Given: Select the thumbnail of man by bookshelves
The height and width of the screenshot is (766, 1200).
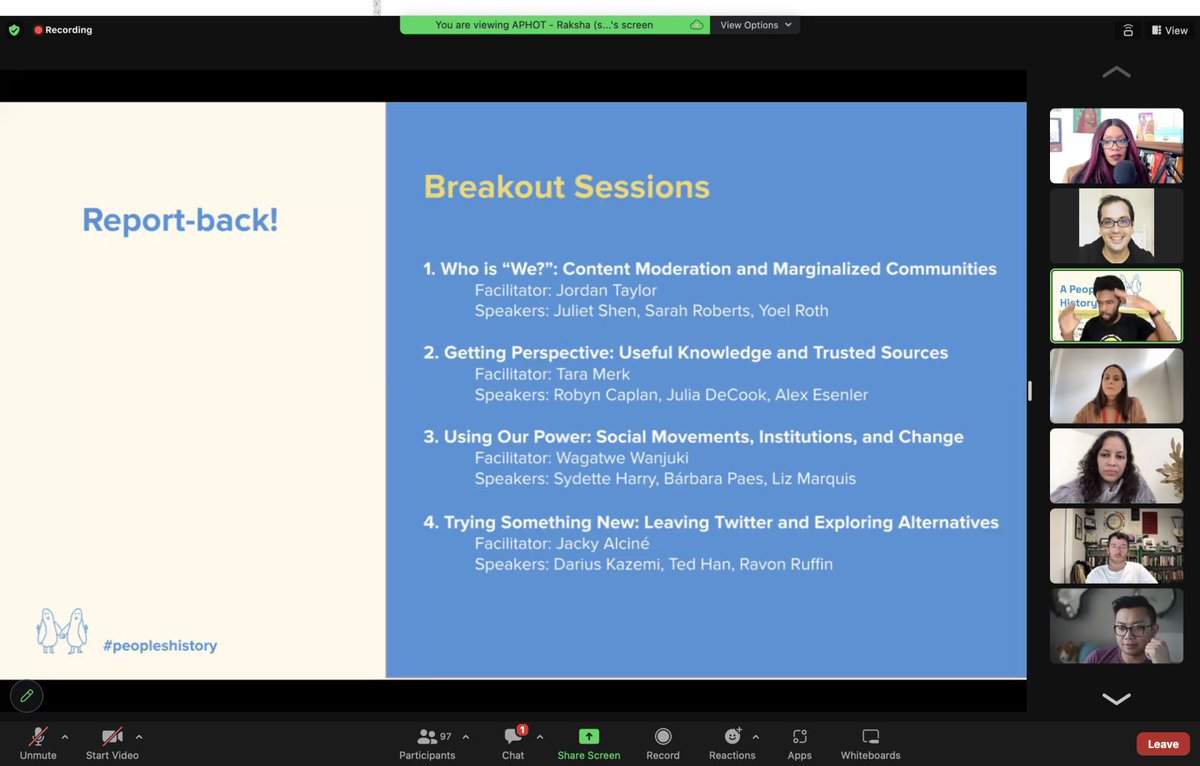Looking at the screenshot, I should point(1116,546).
